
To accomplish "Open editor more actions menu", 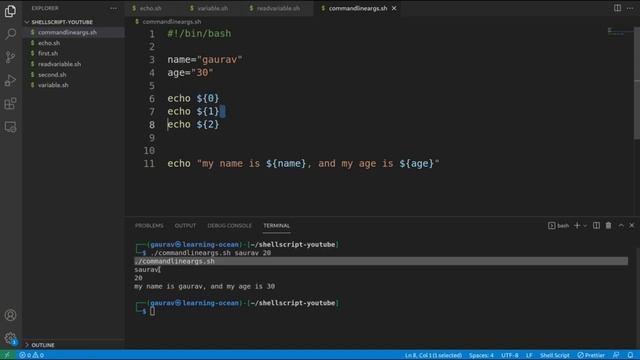I will tap(630, 8).
